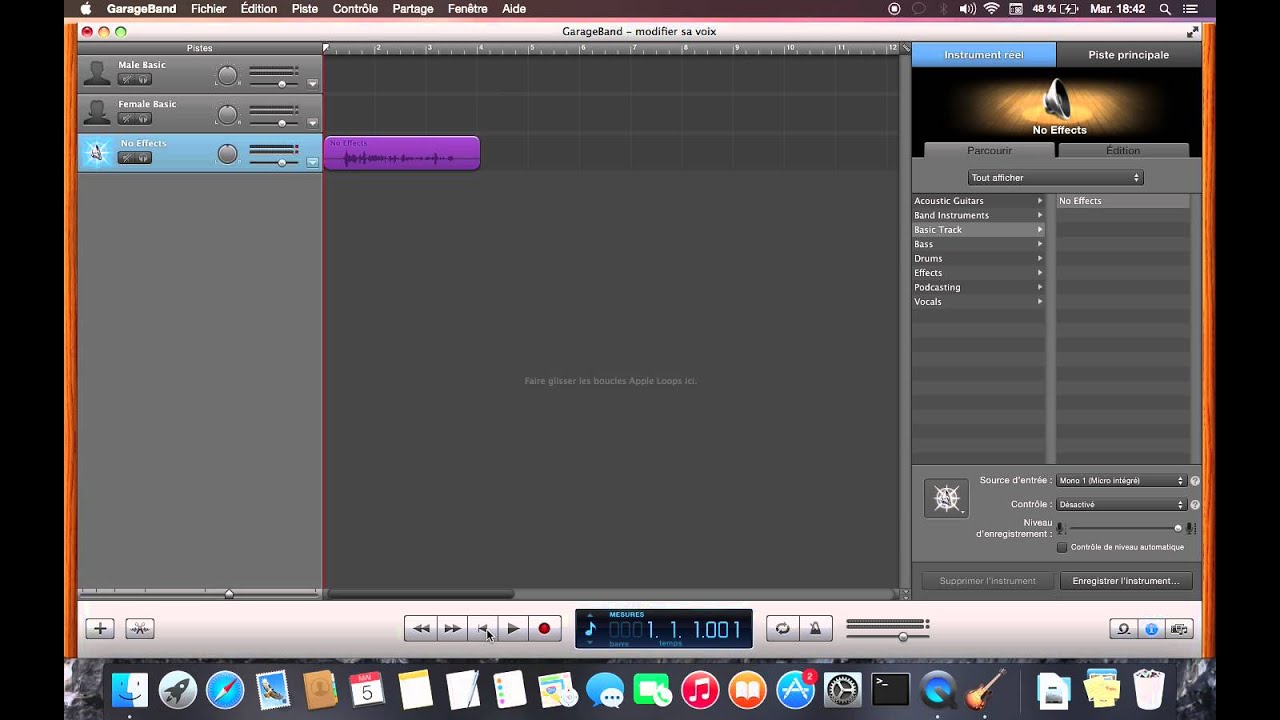Adjust the recording level slider
This screenshot has height=720, width=1280.
[1178, 528]
